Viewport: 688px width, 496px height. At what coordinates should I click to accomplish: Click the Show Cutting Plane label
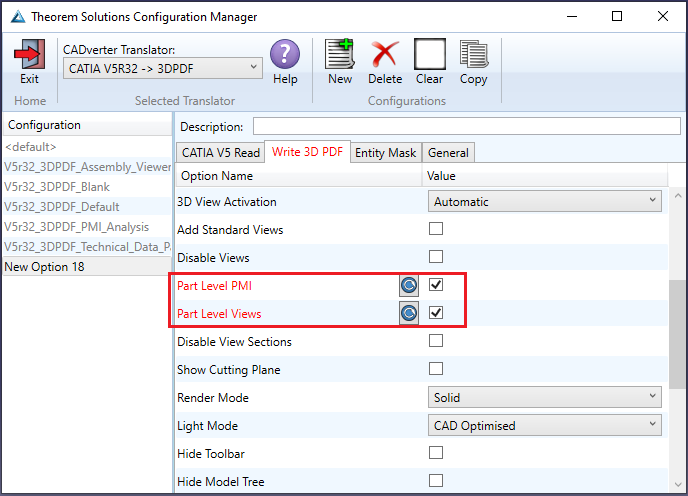tap(229, 370)
